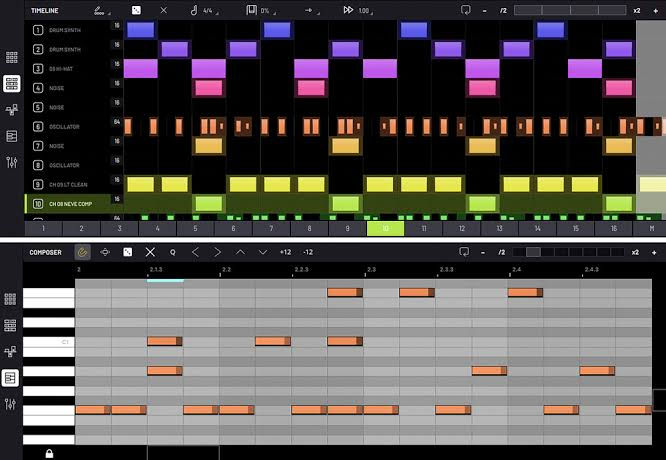Viewport: 666px width, 460px height.
Task: Toggle track 2 Drum Synth number box
Action: tap(38, 49)
